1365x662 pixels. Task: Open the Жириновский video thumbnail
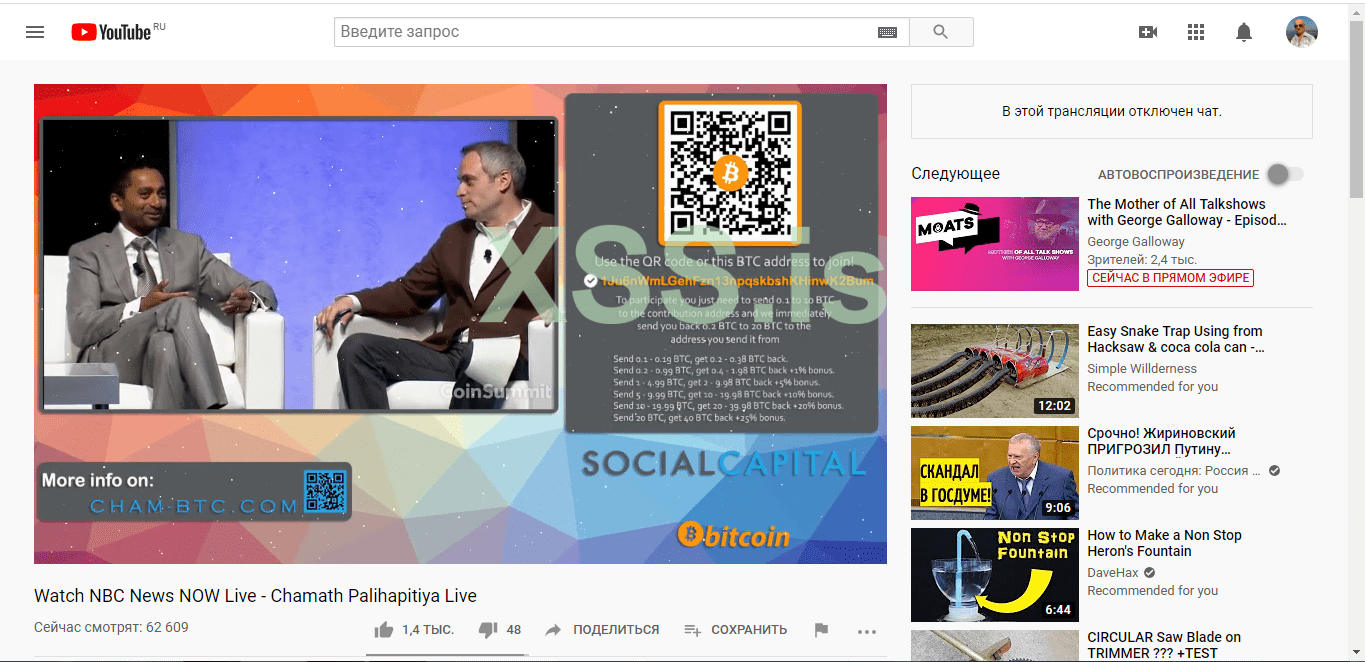pos(995,473)
